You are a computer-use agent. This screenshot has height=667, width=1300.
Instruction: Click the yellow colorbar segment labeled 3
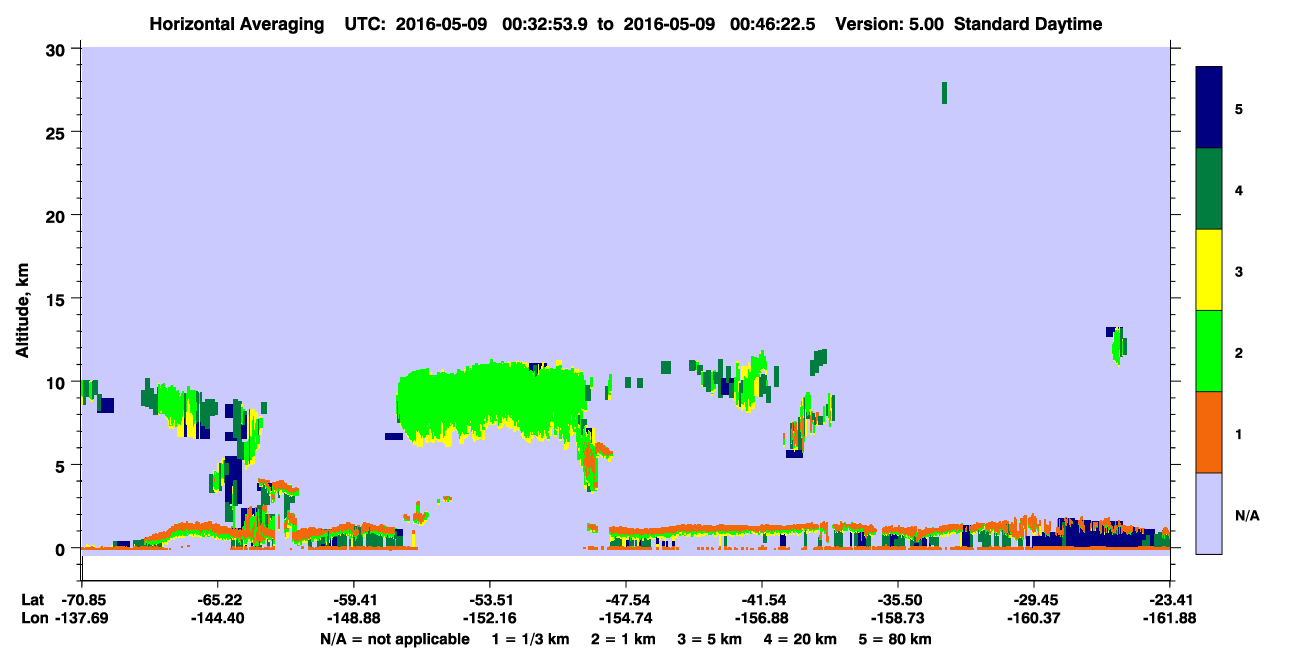[1209, 270]
